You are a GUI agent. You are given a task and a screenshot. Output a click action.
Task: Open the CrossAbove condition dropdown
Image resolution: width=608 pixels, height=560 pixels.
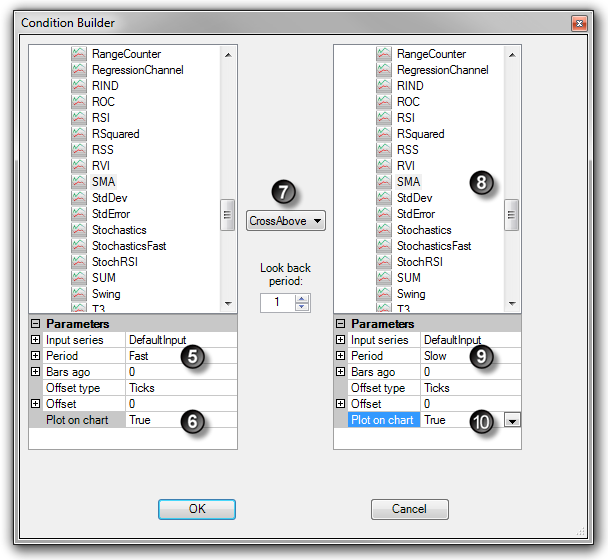[287, 221]
